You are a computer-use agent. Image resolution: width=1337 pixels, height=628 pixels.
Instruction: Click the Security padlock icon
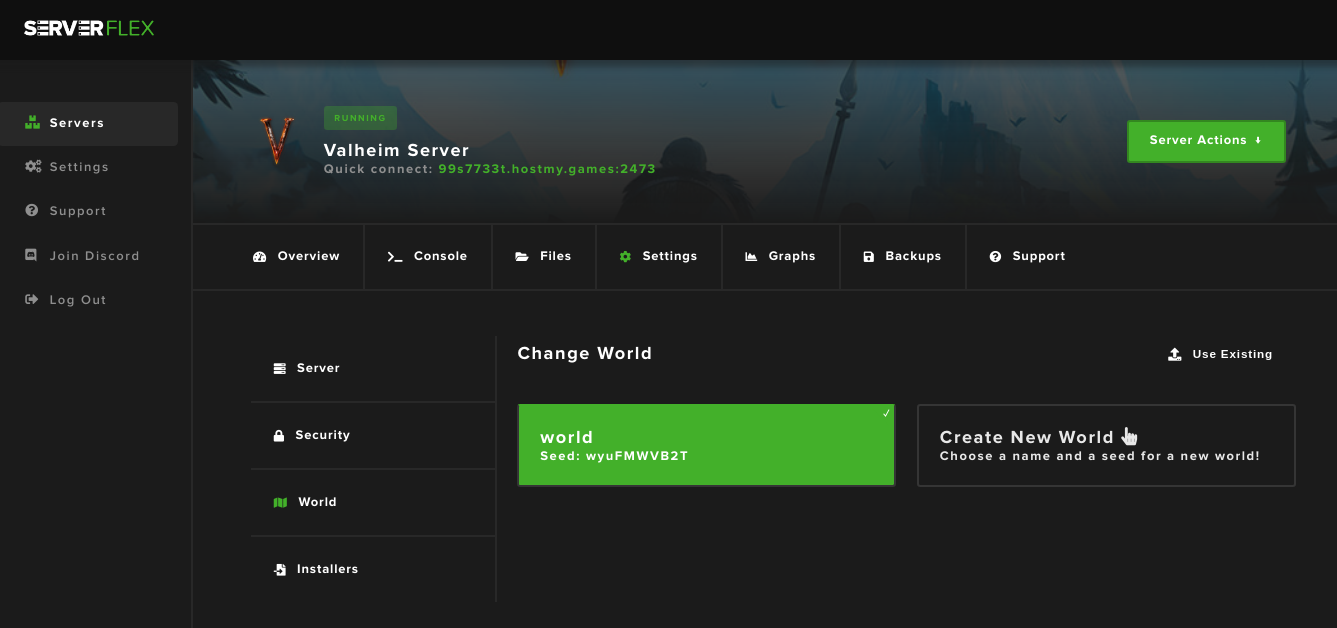coord(279,436)
